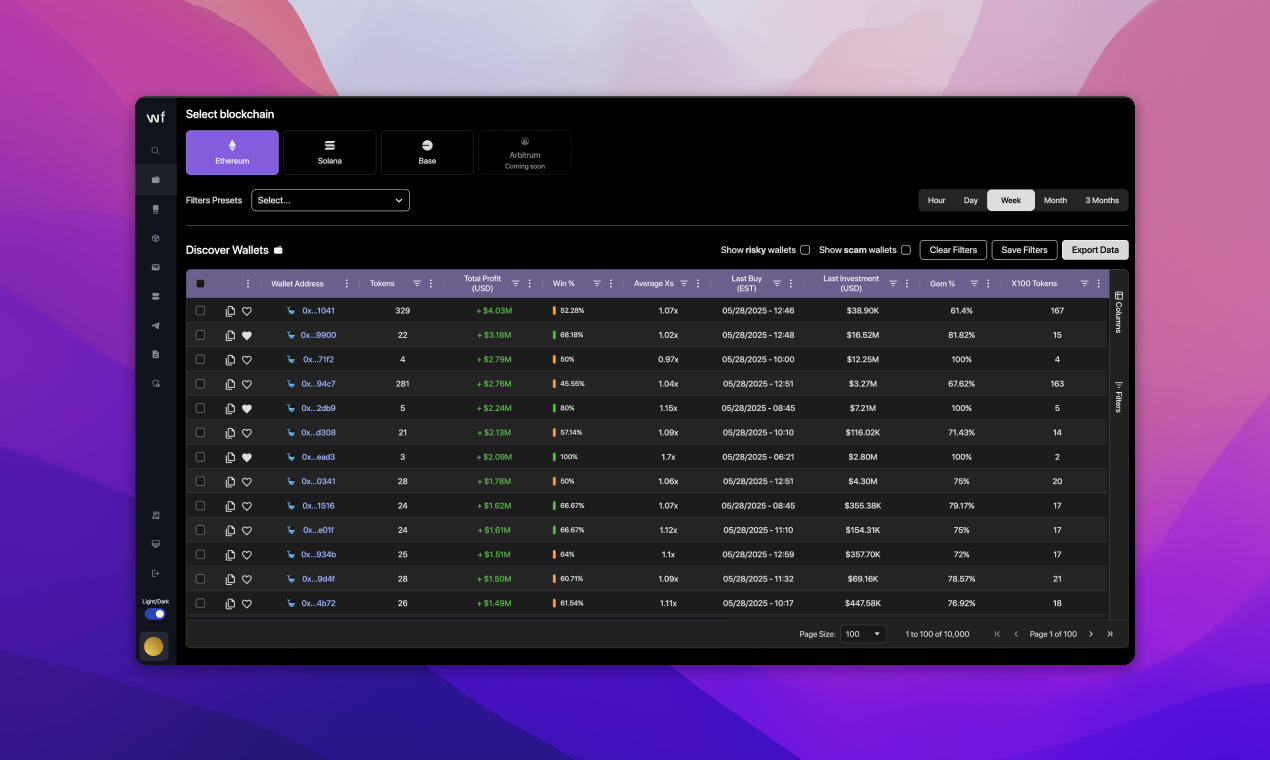
Task: Click filter icon on Last Investment column
Action: point(893,284)
